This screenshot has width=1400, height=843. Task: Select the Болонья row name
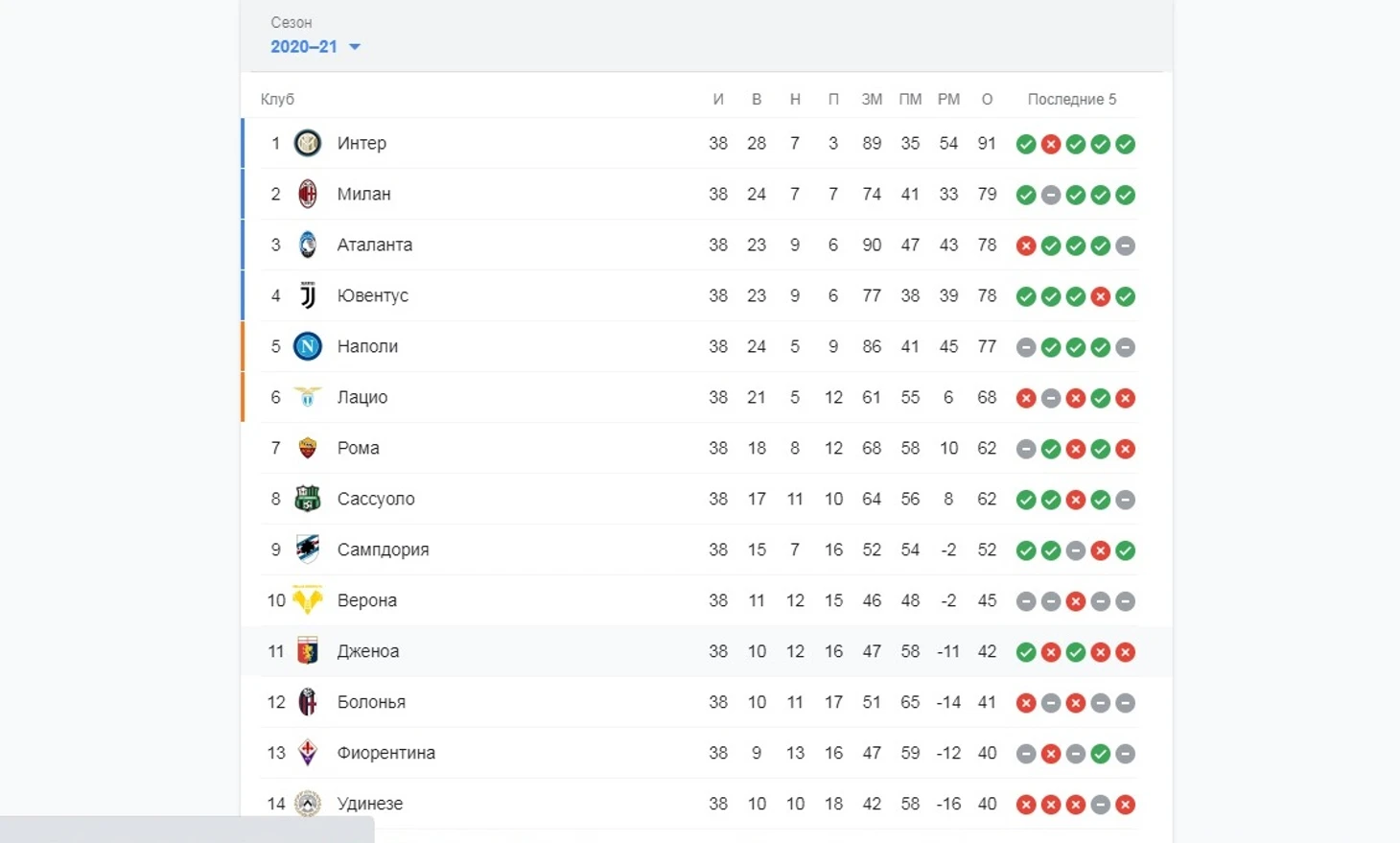point(371,702)
